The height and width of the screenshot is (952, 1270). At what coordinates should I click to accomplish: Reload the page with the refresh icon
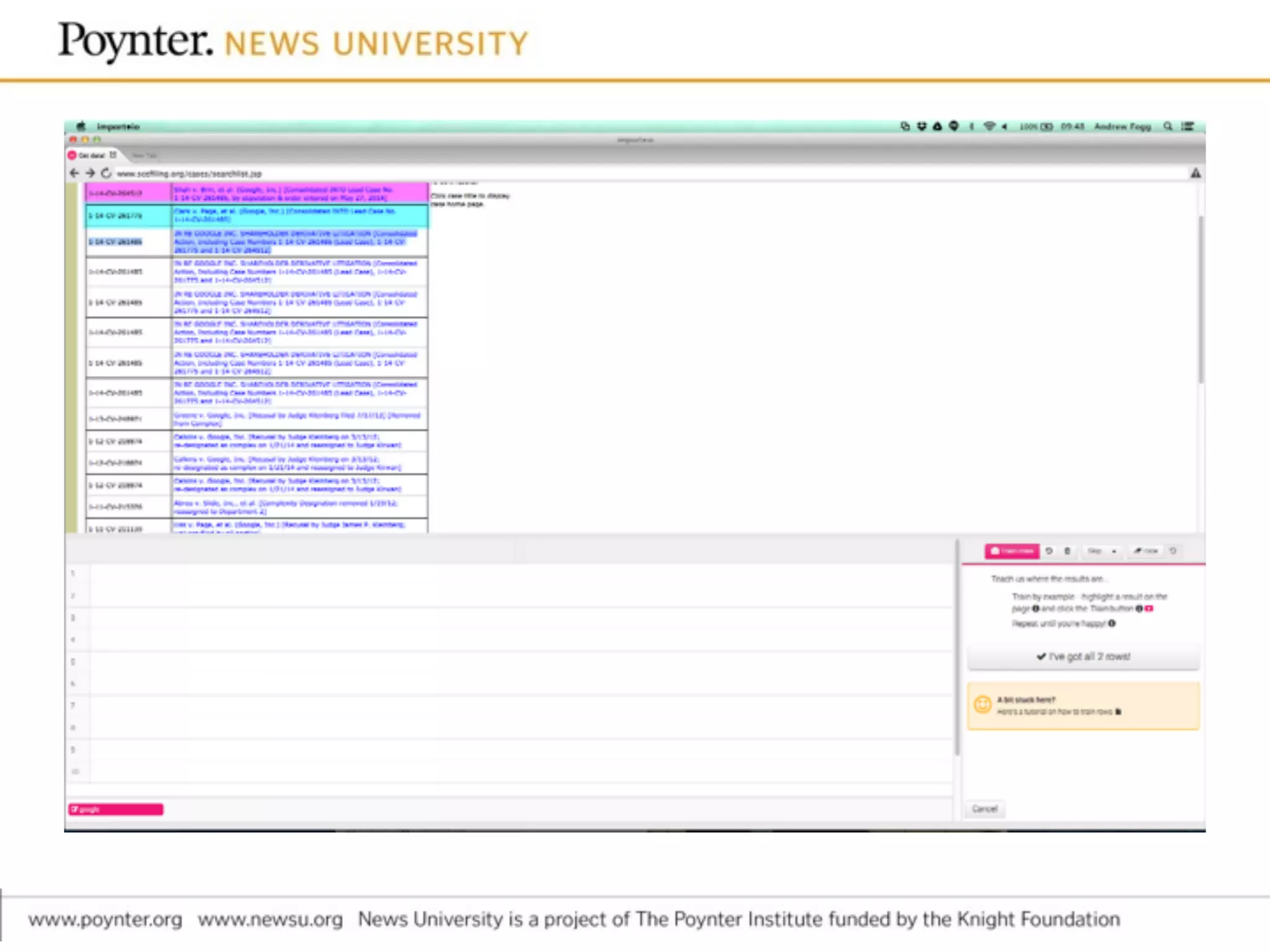106,173
